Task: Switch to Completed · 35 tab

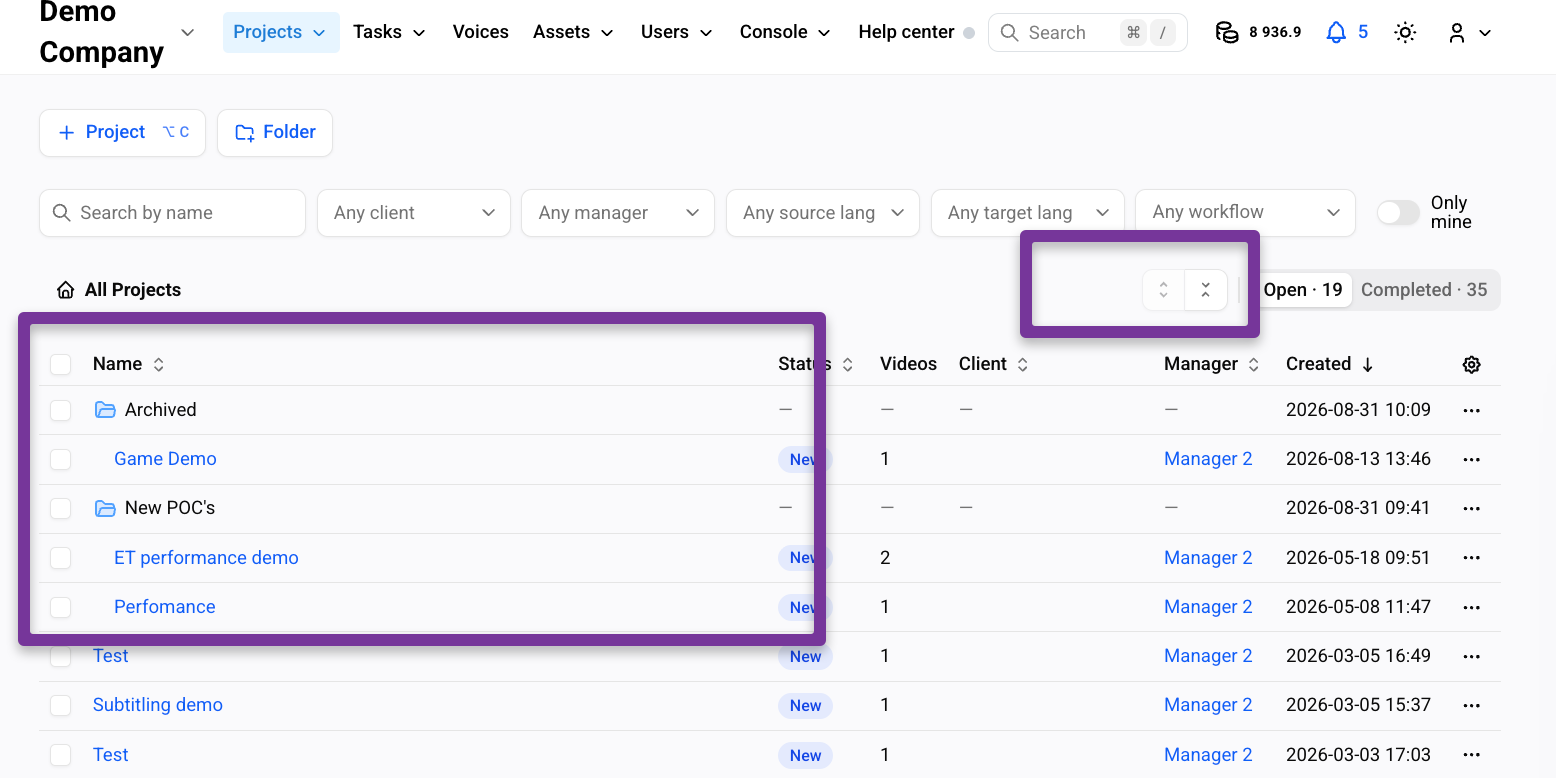Action: (x=1424, y=290)
